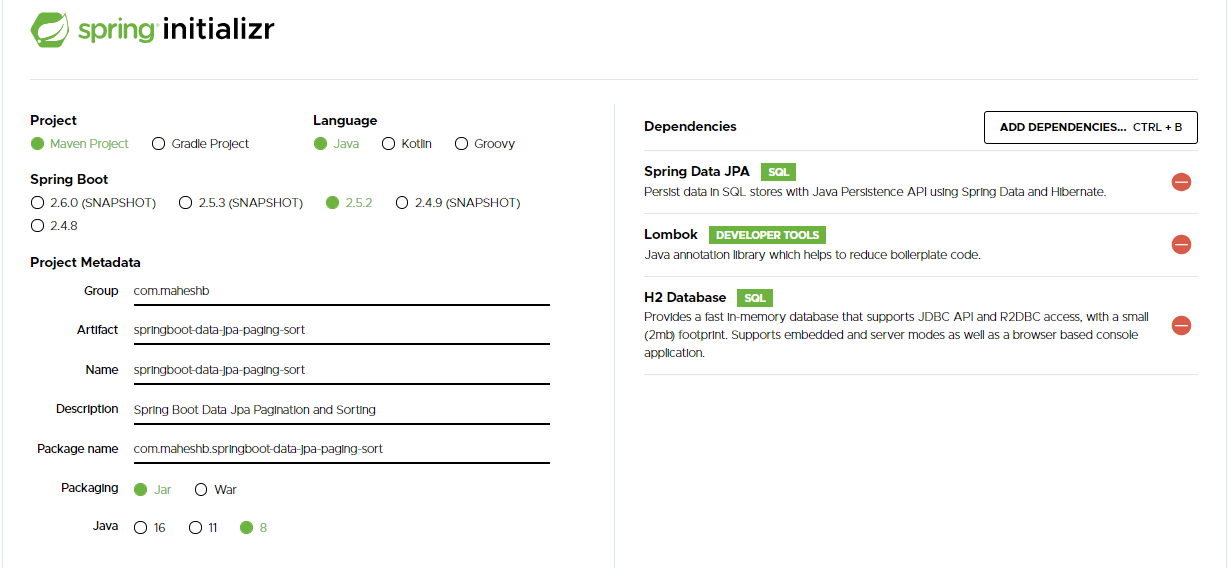1229x568 pixels.
Task: Click the DEVELOPER TOOLS tag beside Lombok
Action: coord(767,235)
